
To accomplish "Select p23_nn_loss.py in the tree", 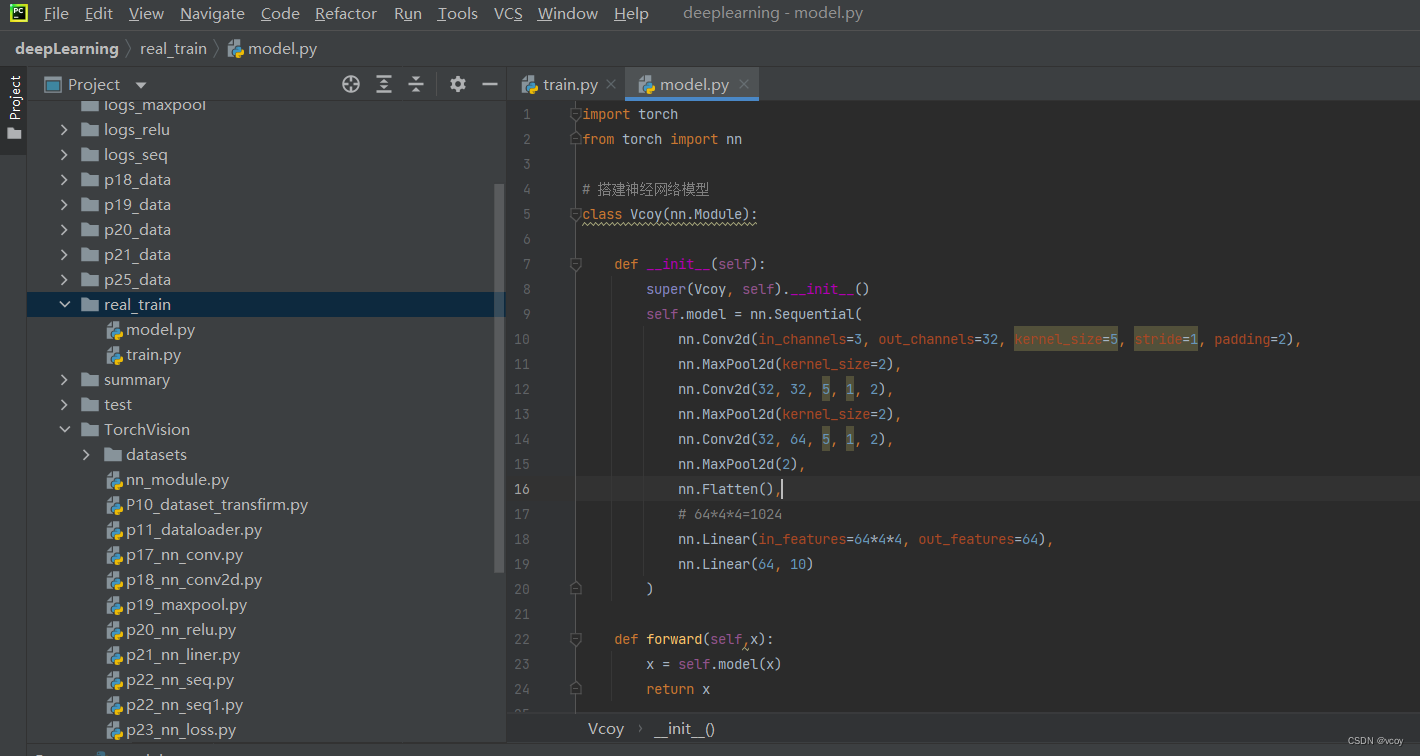I will [181, 730].
